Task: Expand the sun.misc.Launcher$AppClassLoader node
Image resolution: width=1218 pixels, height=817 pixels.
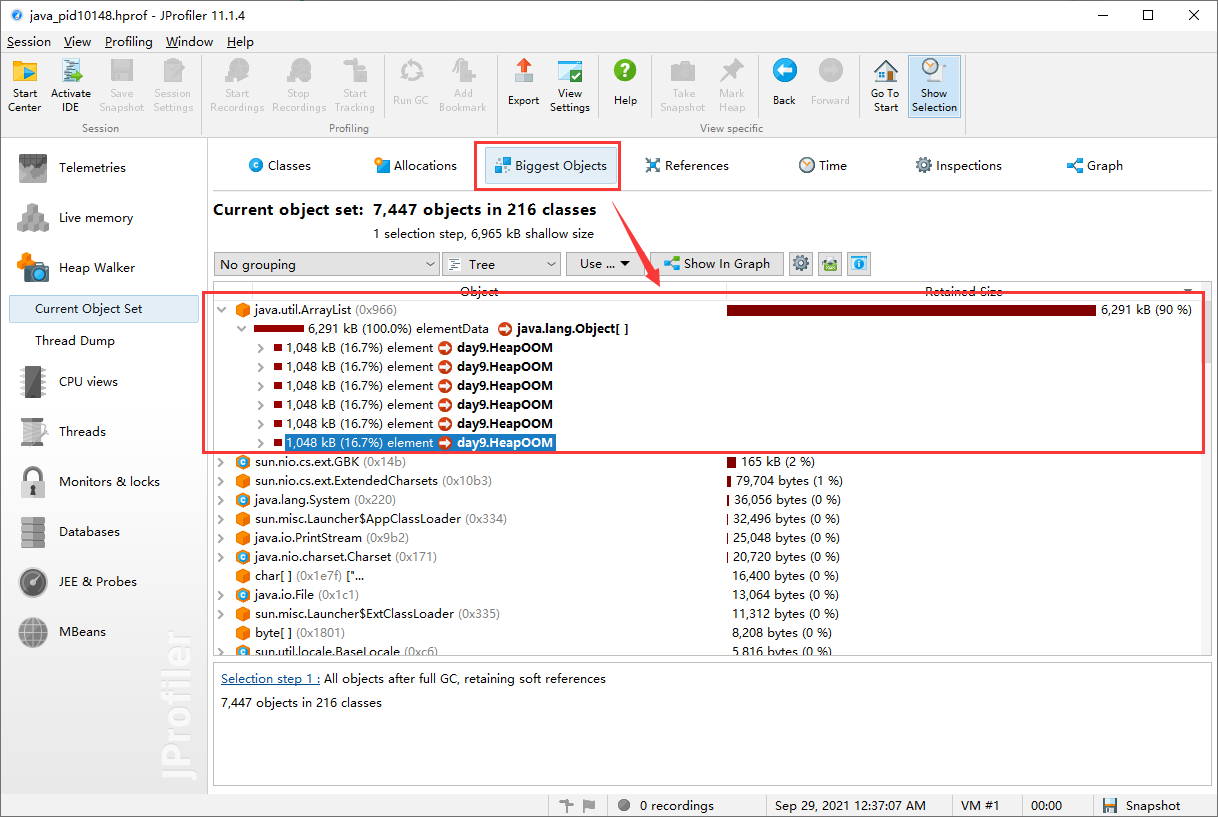Action: tap(223, 519)
